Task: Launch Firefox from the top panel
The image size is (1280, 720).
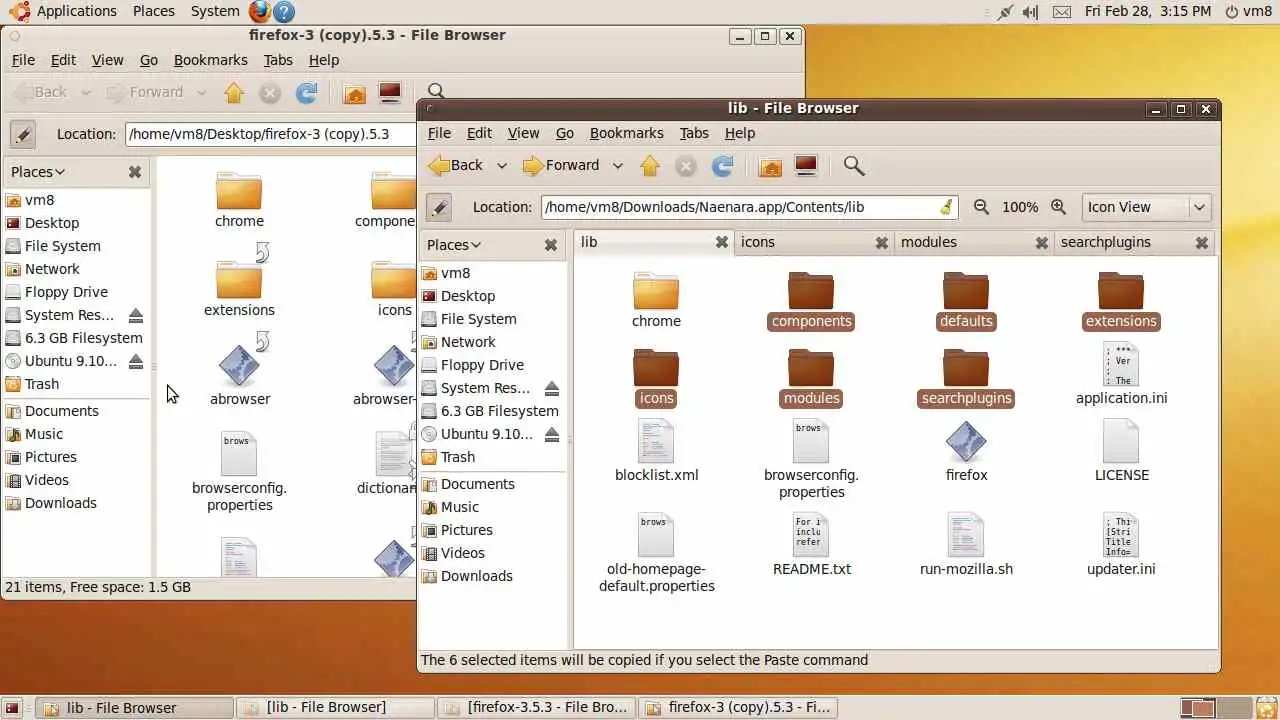Action: click(260, 11)
